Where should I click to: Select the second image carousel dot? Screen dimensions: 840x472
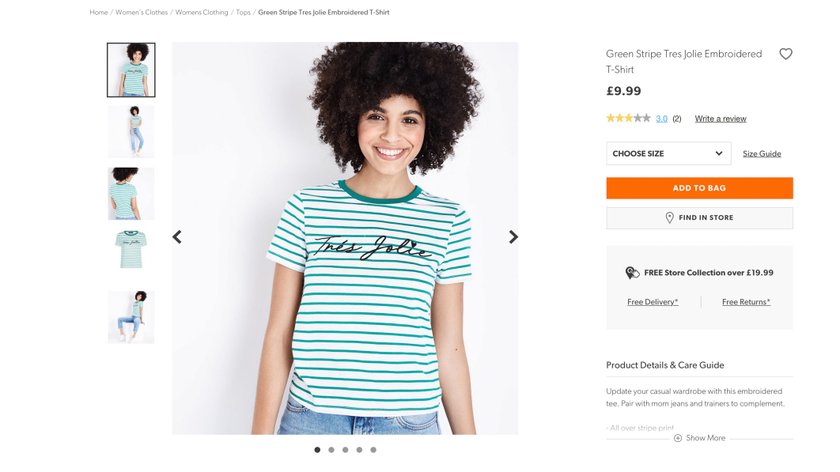pos(332,450)
